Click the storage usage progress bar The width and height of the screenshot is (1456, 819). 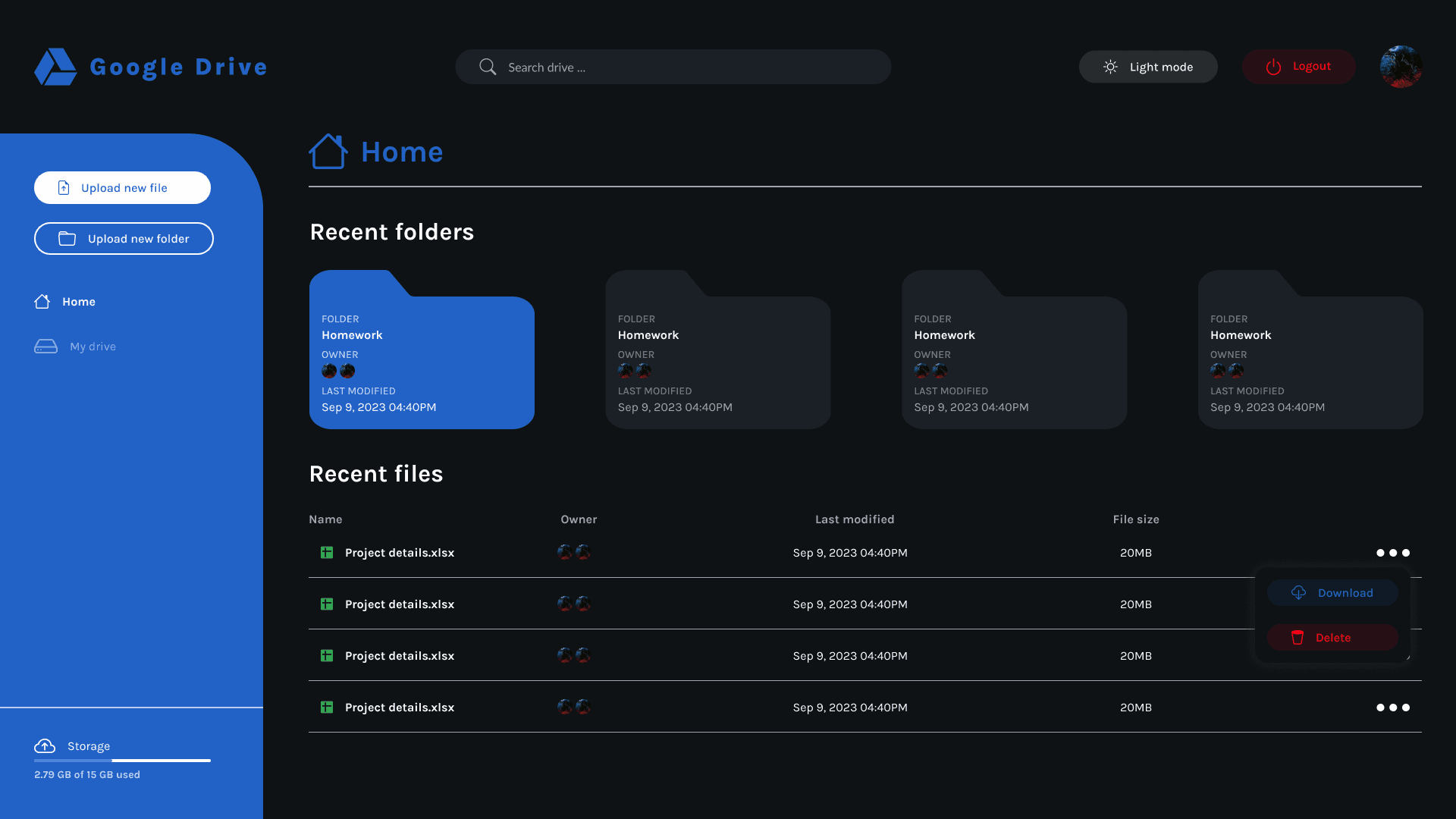click(x=122, y=760)
